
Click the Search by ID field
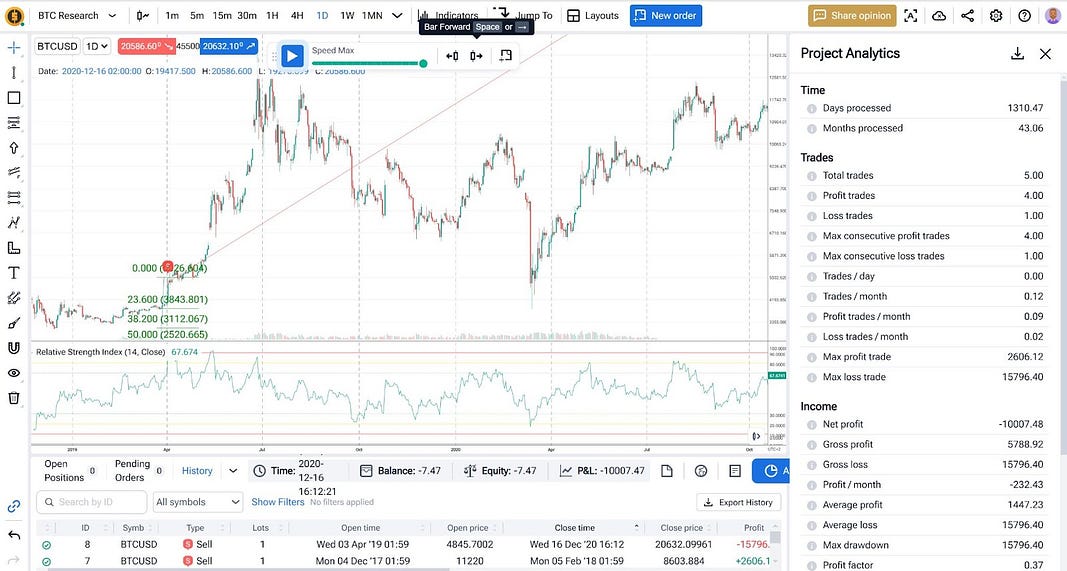(x=92, y=502)
